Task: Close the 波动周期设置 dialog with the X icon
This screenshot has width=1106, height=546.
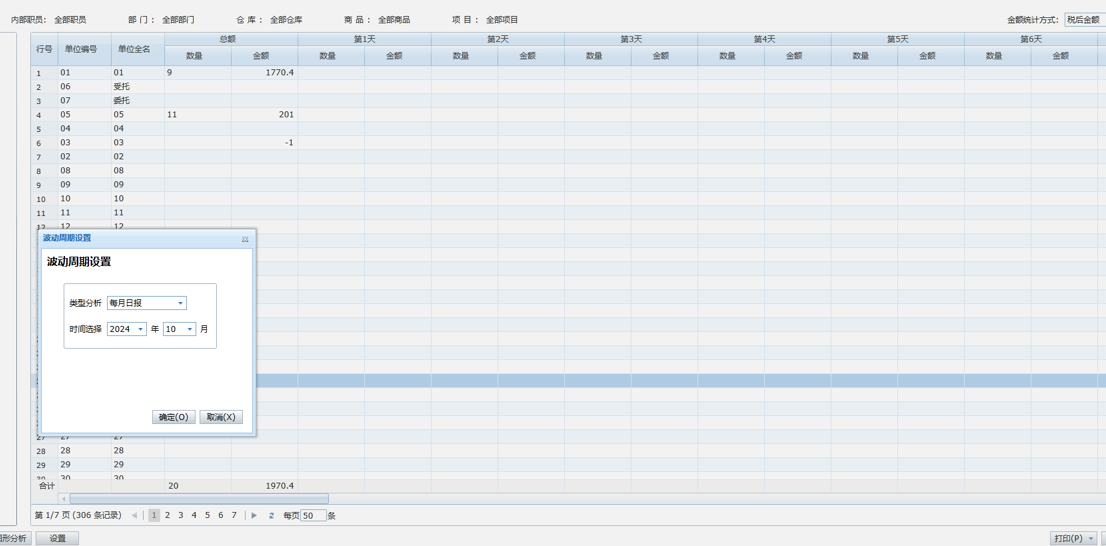Action: (x=245, y=239)
